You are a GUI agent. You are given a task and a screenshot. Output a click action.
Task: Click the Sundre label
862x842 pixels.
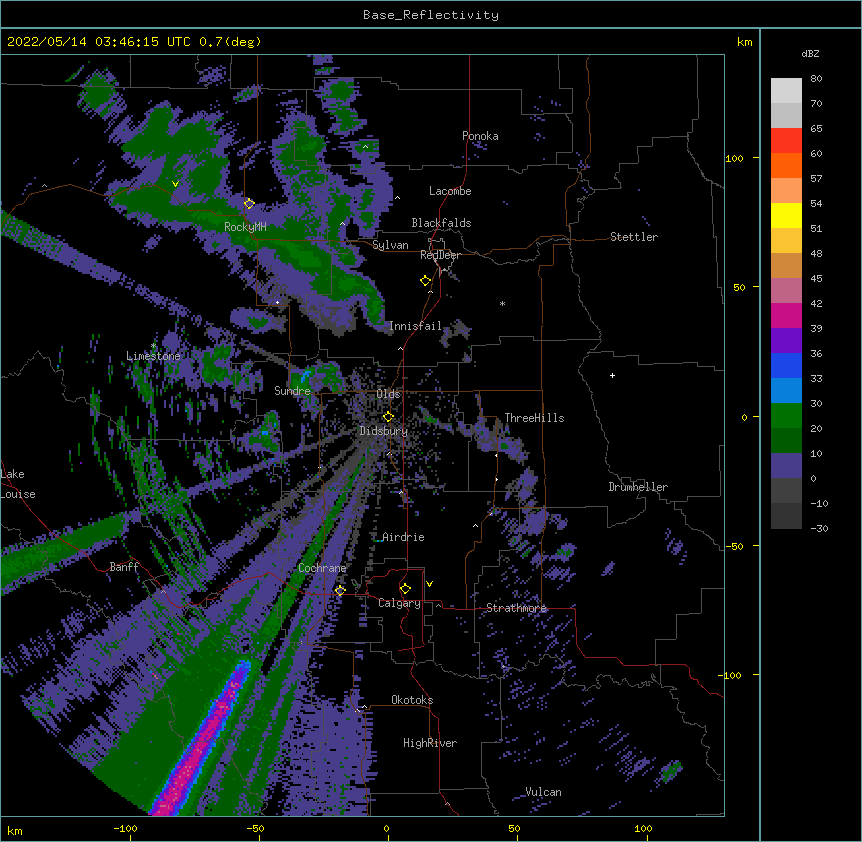click(x=292, y=391)
